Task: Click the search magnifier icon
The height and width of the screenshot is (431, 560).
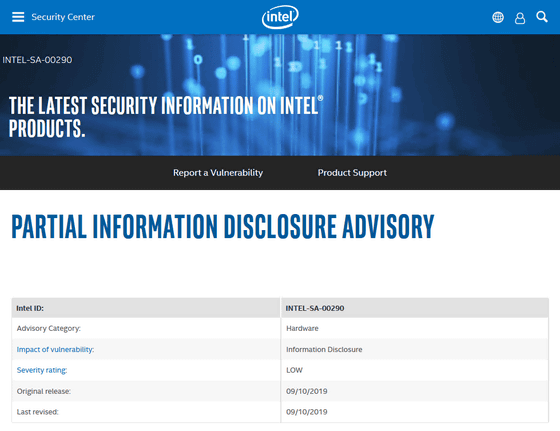Action: [542, 16]
